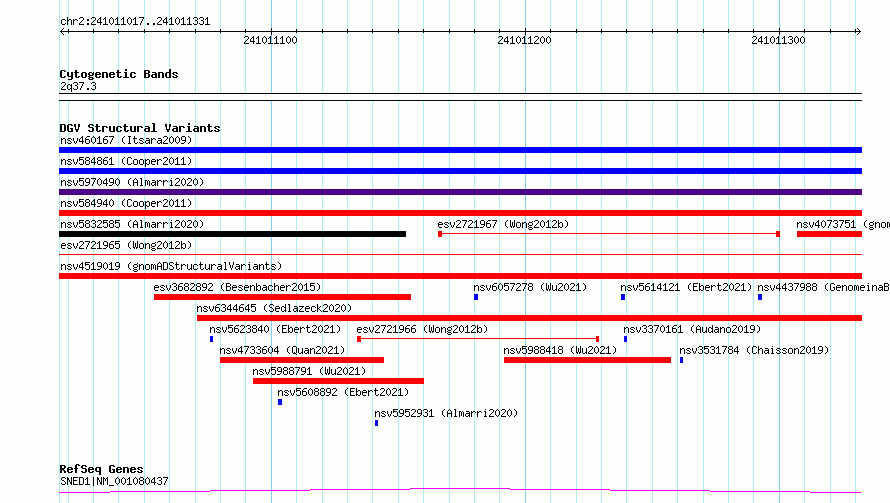
Task: Open nsv3531784 (Chaisson2019) label
Action: pos(754,350)
